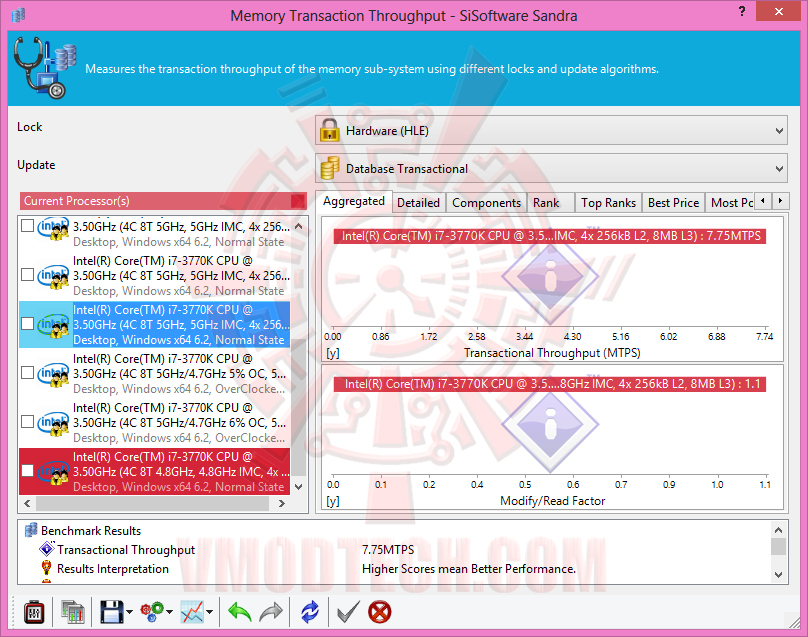Click processor list scrollbar down arrow
This screenshot has width=808, height=637.
pyautogui.click(x=298, y=487)
